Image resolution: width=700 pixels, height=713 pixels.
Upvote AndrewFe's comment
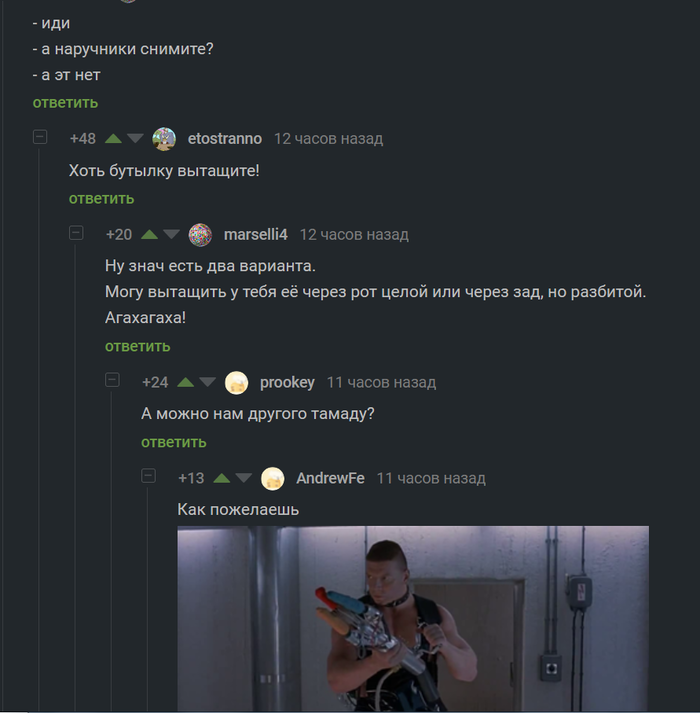(x=222, y=478)
